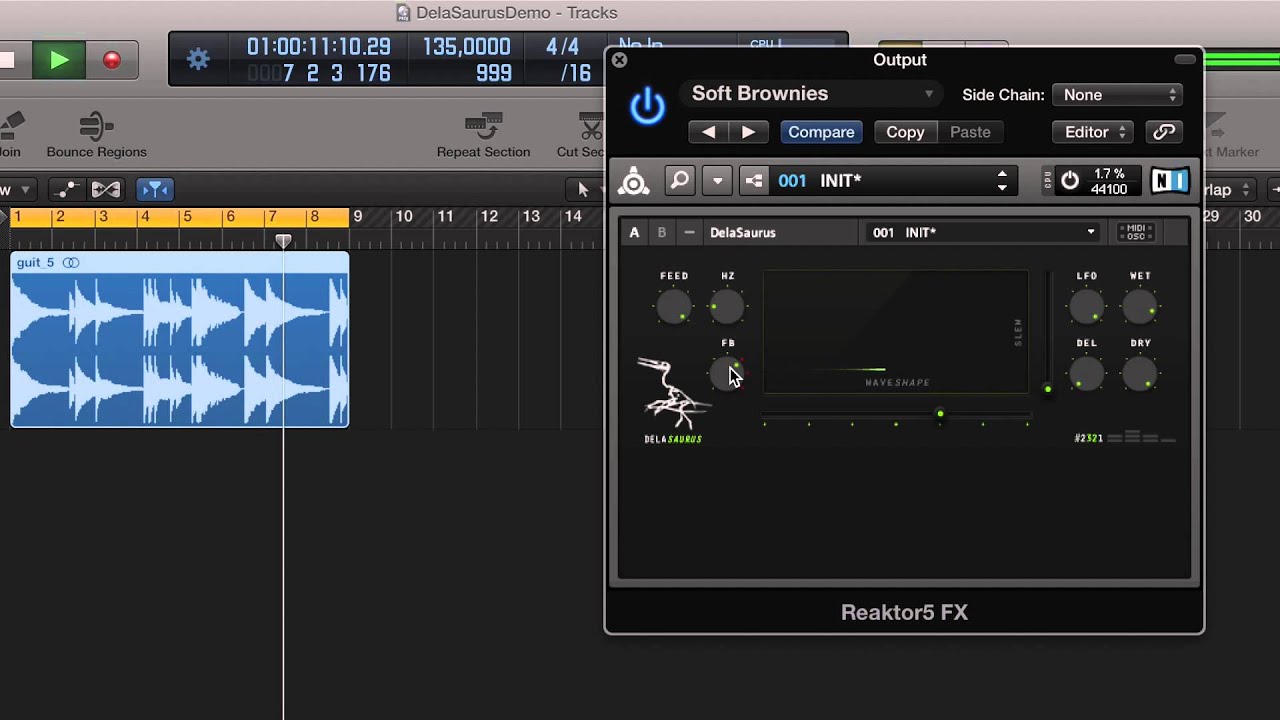Click the #2321 label at bottom right
This screenshot has height=720, width=1280.
point(1088,438)
